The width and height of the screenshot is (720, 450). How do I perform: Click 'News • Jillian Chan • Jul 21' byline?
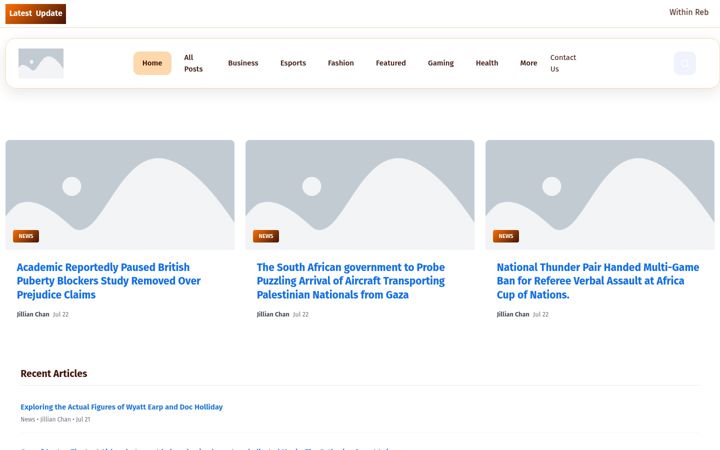[x=56, y=419]
